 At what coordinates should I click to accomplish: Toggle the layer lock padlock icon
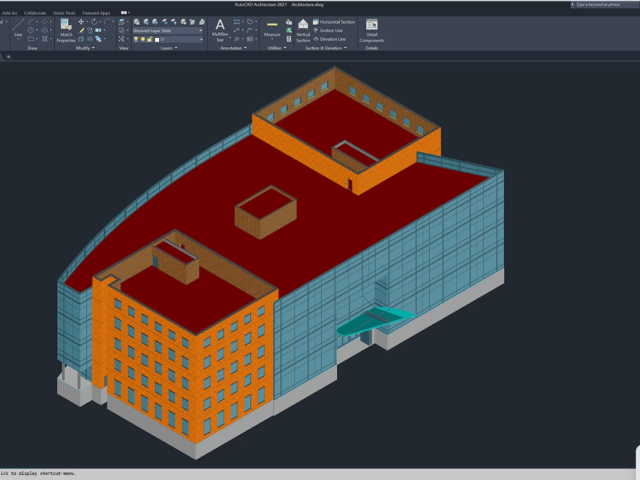(148, 39)
